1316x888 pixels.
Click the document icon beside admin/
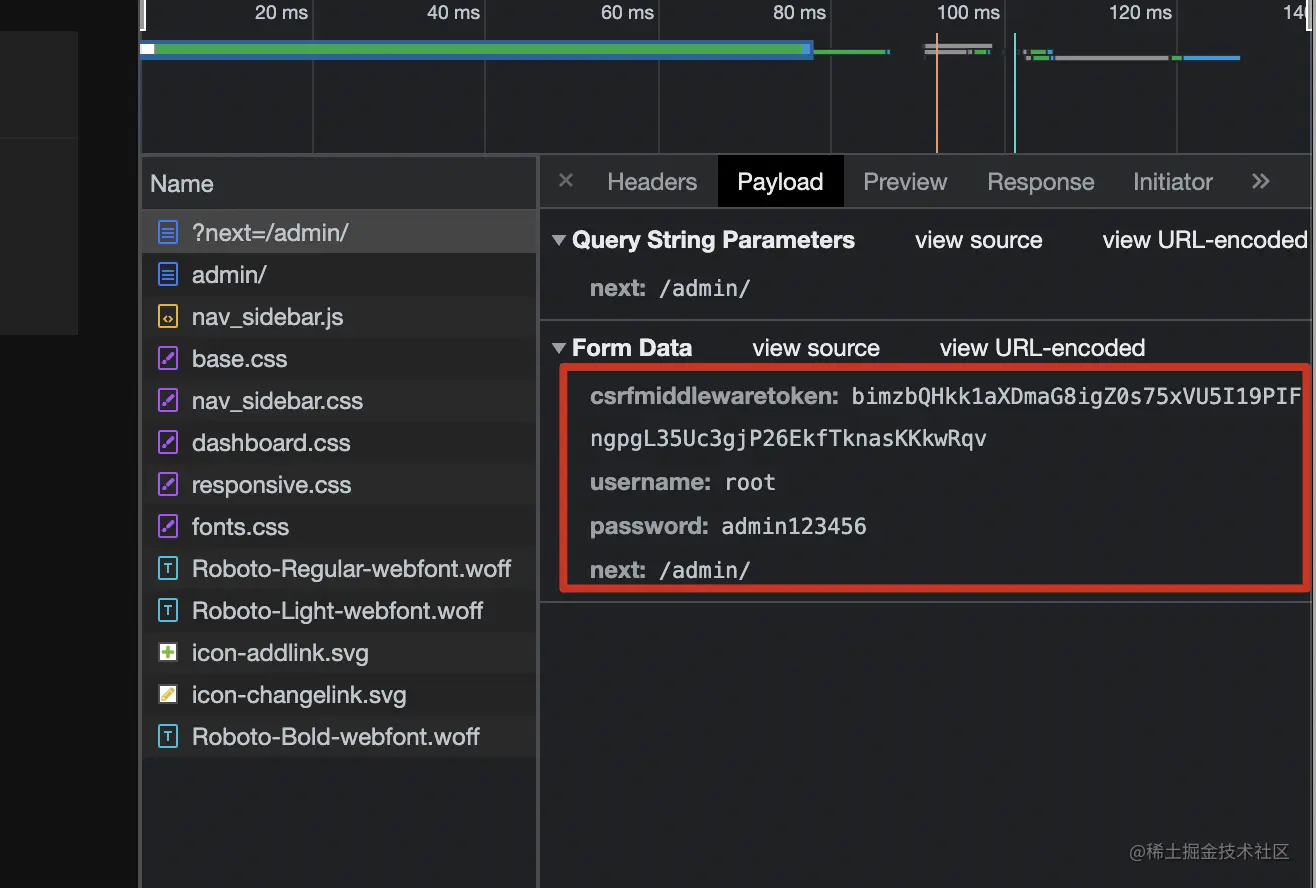tap(168, 275)
